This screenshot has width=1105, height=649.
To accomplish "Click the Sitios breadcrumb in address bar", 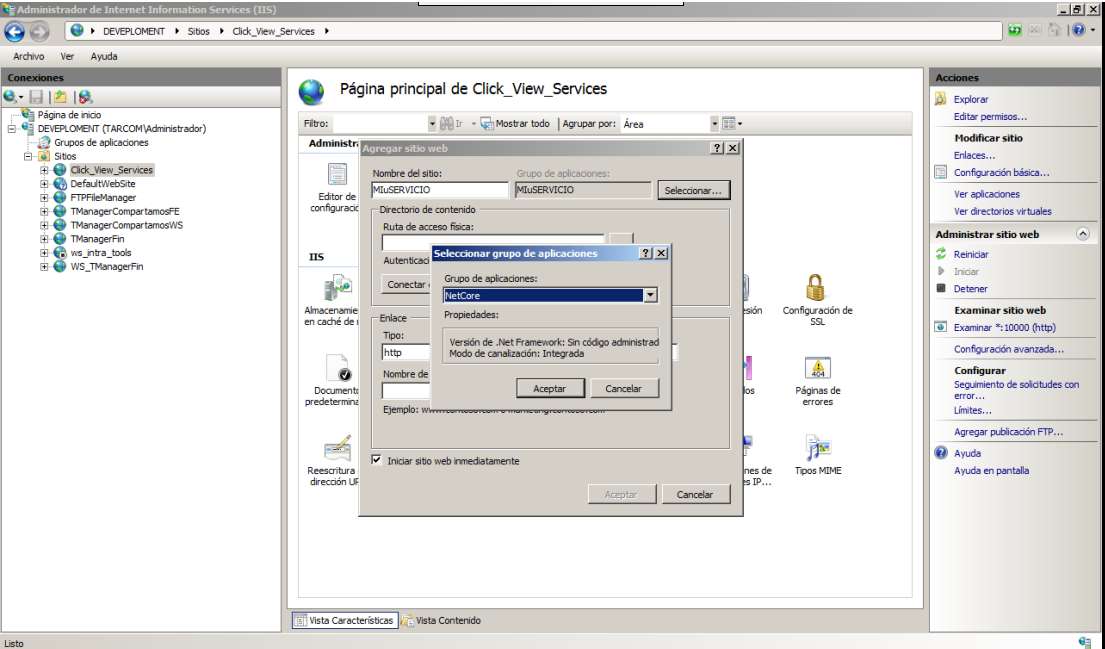I will (x=199, y=31).
